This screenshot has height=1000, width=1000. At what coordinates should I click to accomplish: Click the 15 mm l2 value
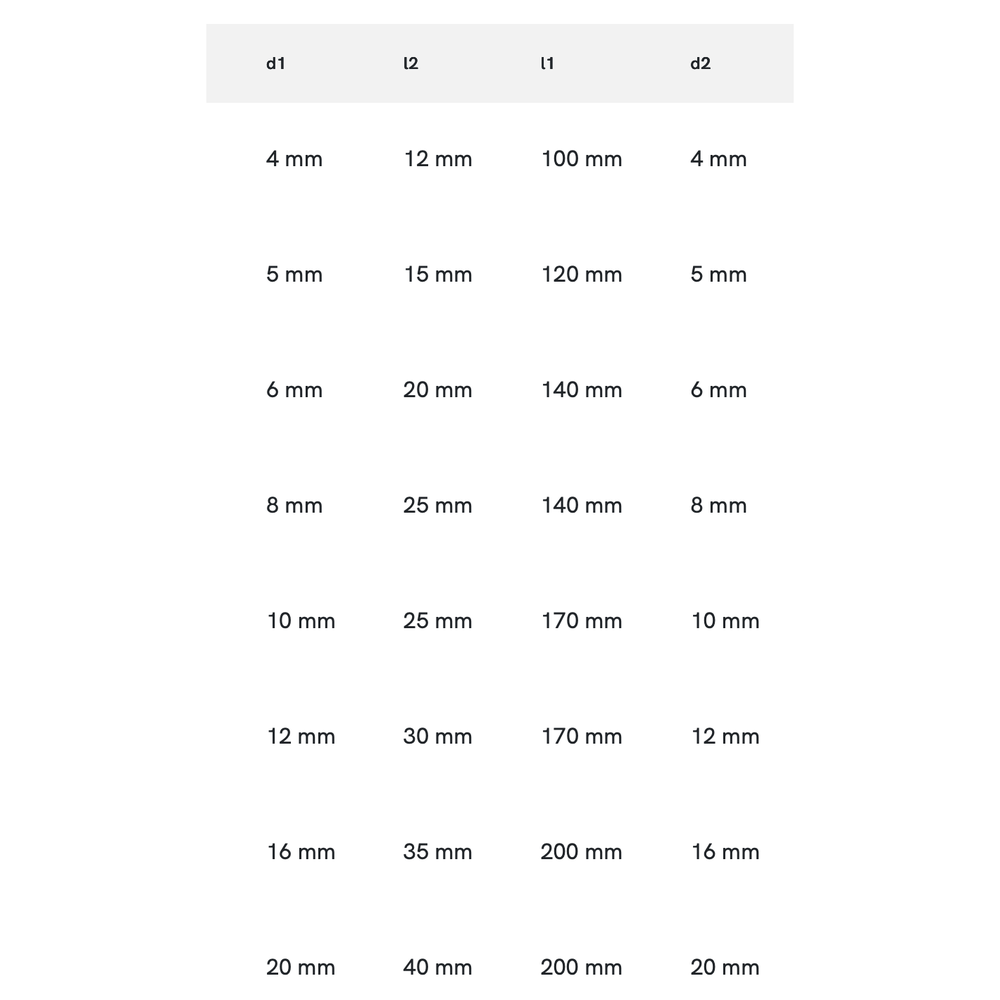click(437, 275)
